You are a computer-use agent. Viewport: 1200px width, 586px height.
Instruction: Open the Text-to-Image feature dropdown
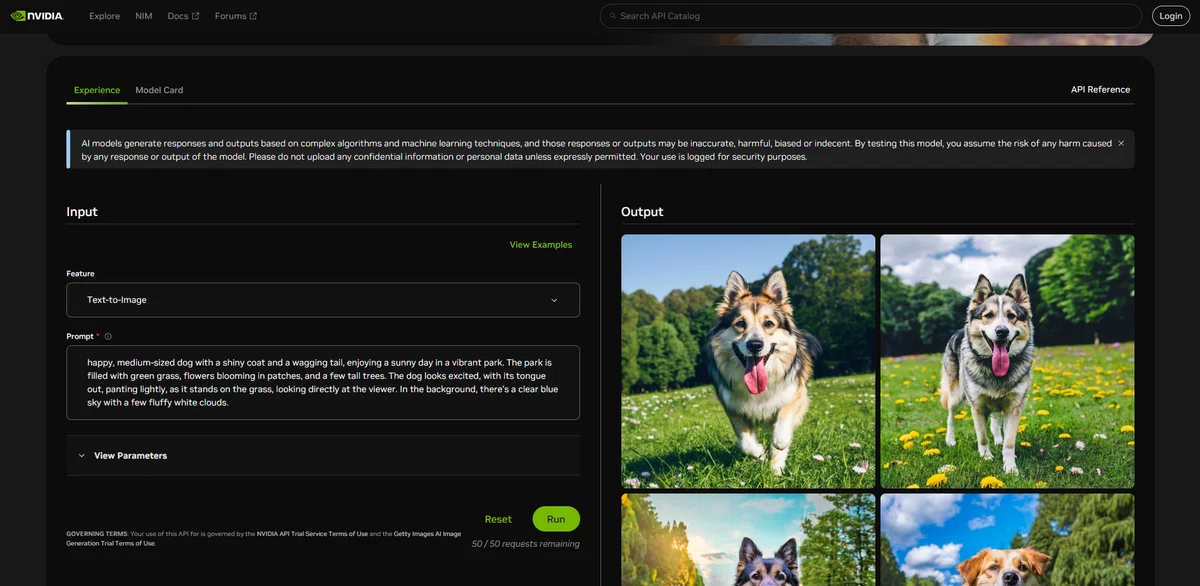[x=323, y=300]
